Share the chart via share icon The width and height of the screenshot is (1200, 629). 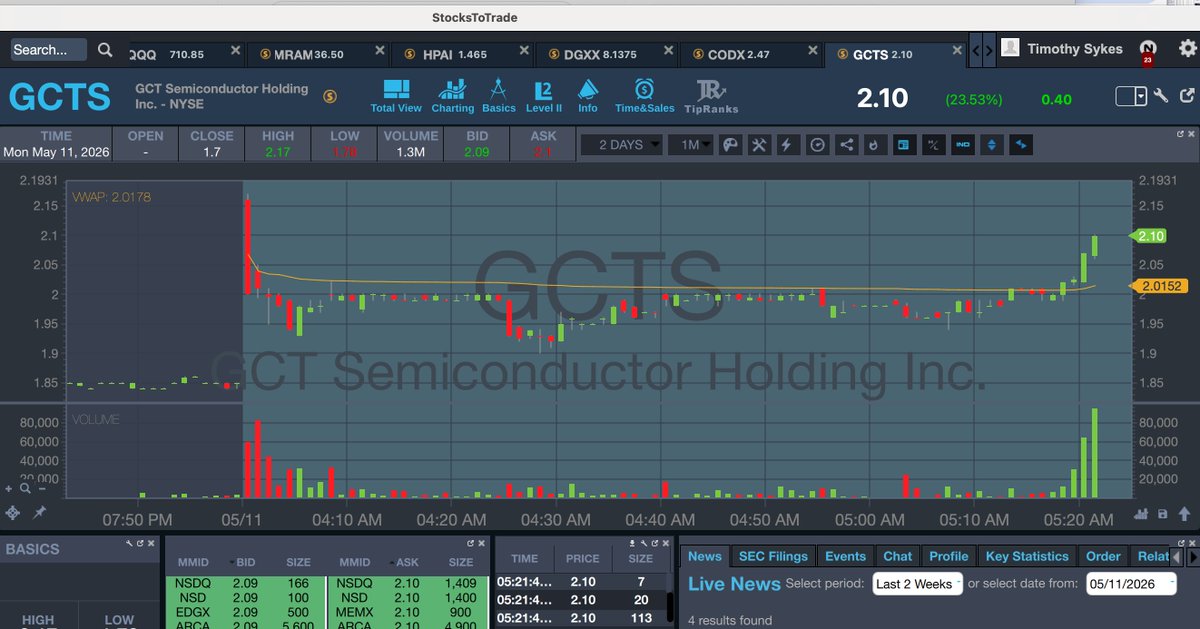[x=846, y=145]
